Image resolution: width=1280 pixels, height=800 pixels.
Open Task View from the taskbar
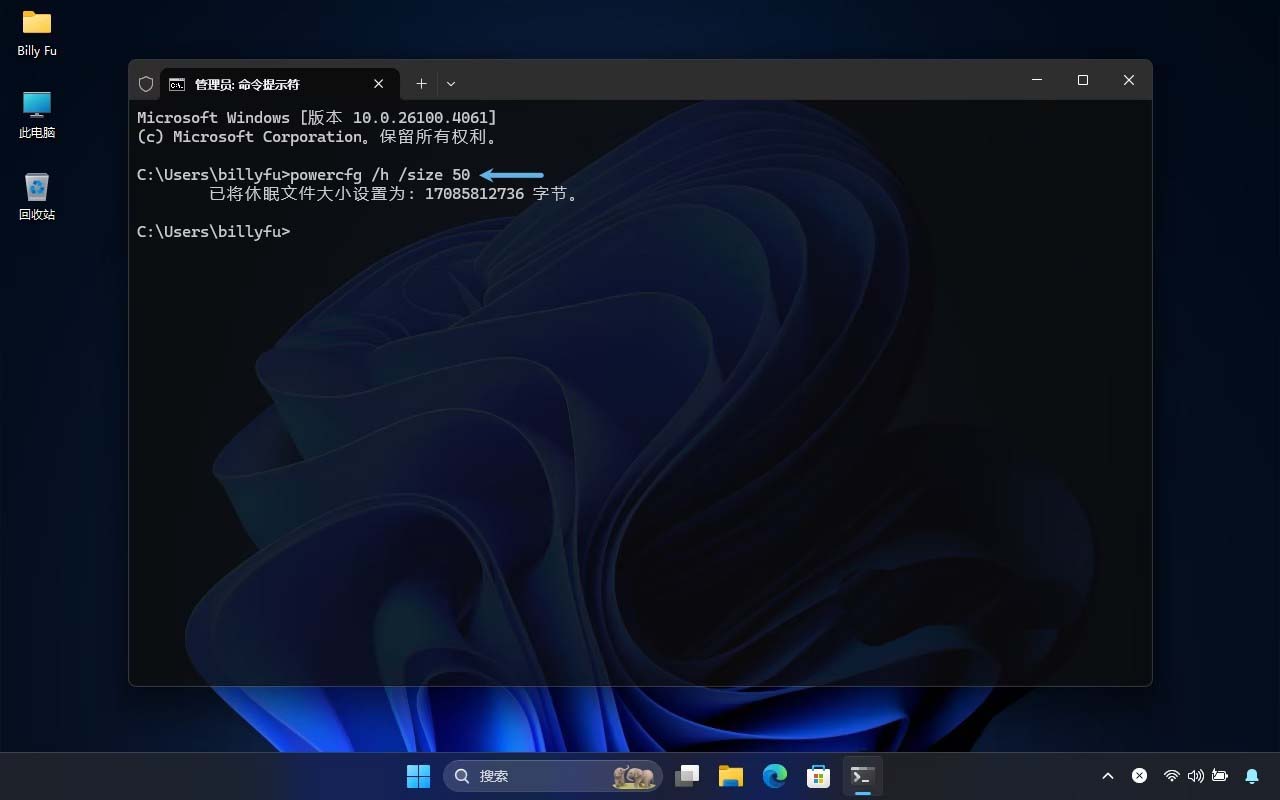(687, 775)
